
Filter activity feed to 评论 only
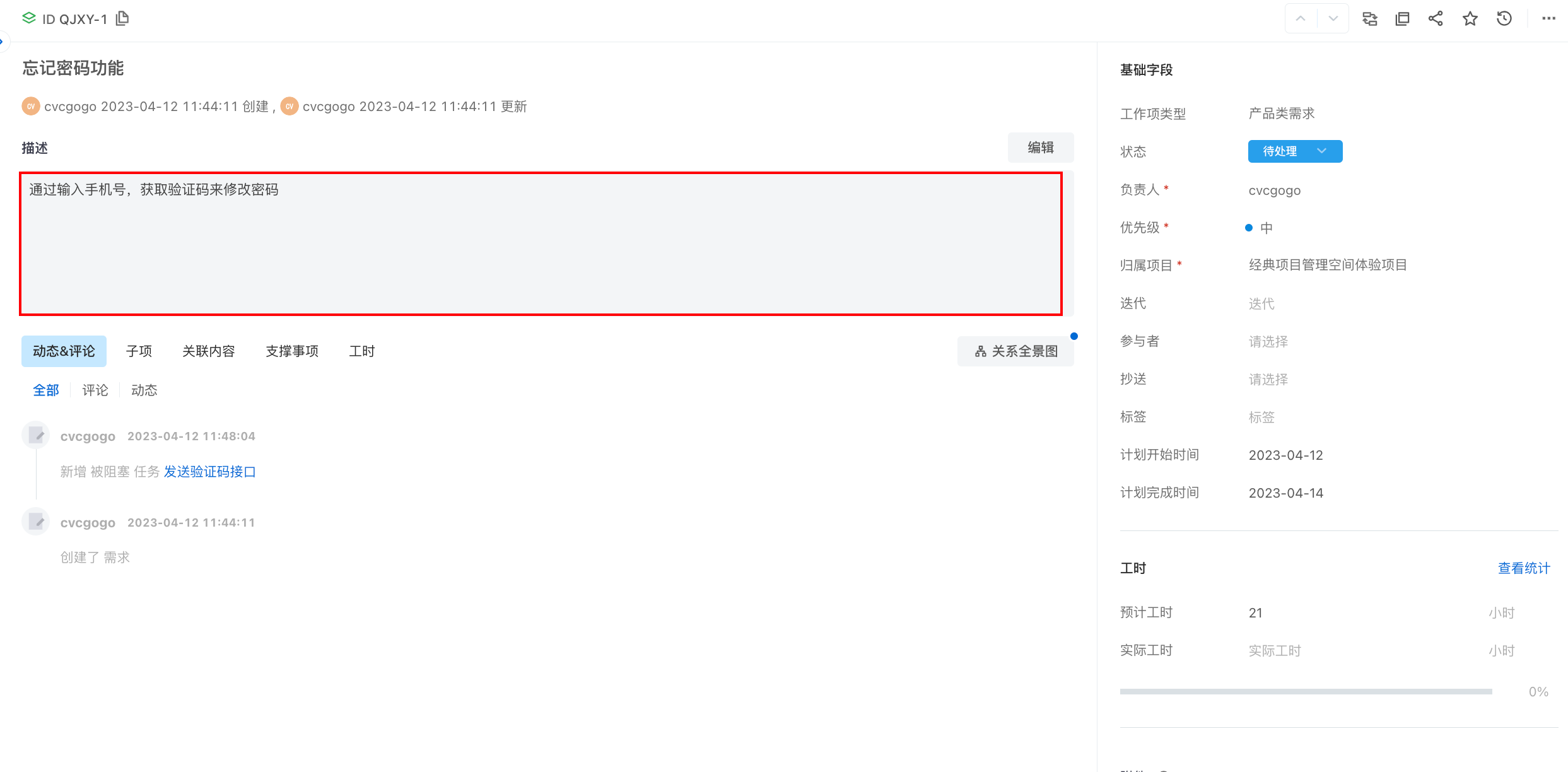tap(95, 390)
